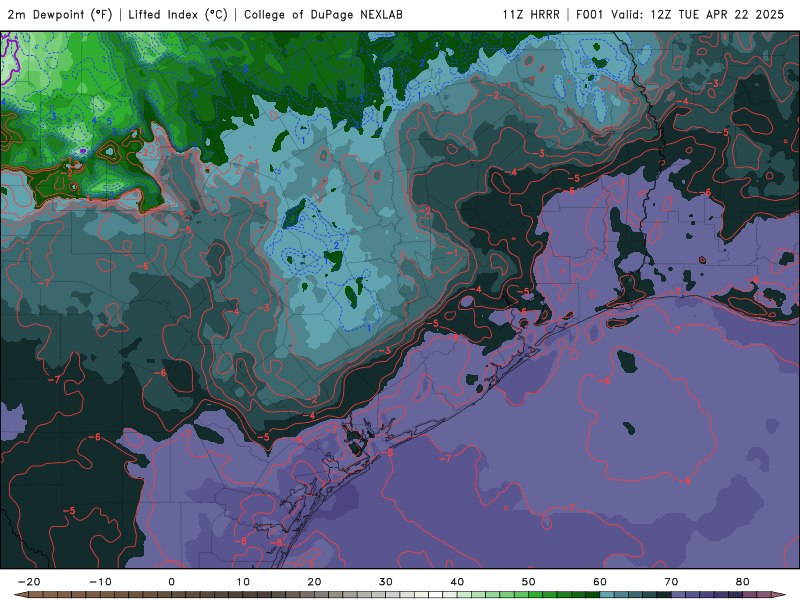Viewport: 800px width, 600px height.
Task: Click the 20 value on the color scale
Action: coord(314,582)
